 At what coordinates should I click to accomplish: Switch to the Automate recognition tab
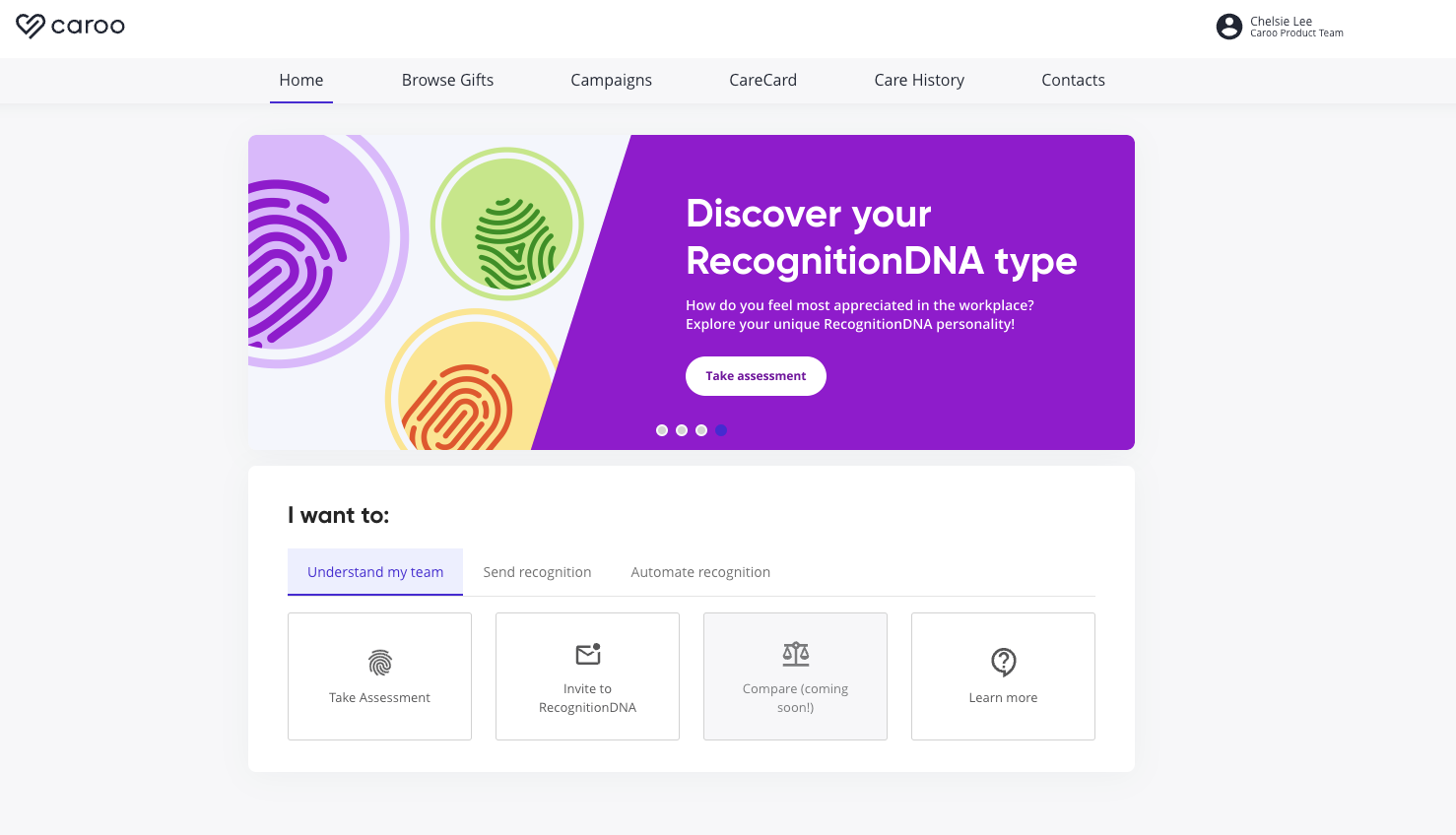pos(700,571)
